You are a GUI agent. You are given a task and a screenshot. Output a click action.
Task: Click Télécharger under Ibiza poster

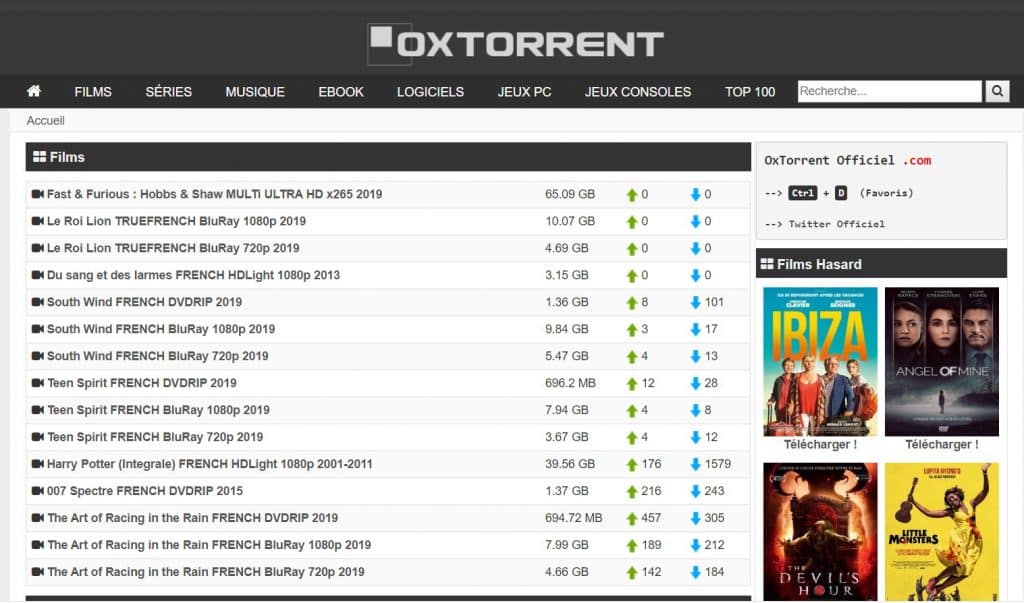click(x=820, y=445)
